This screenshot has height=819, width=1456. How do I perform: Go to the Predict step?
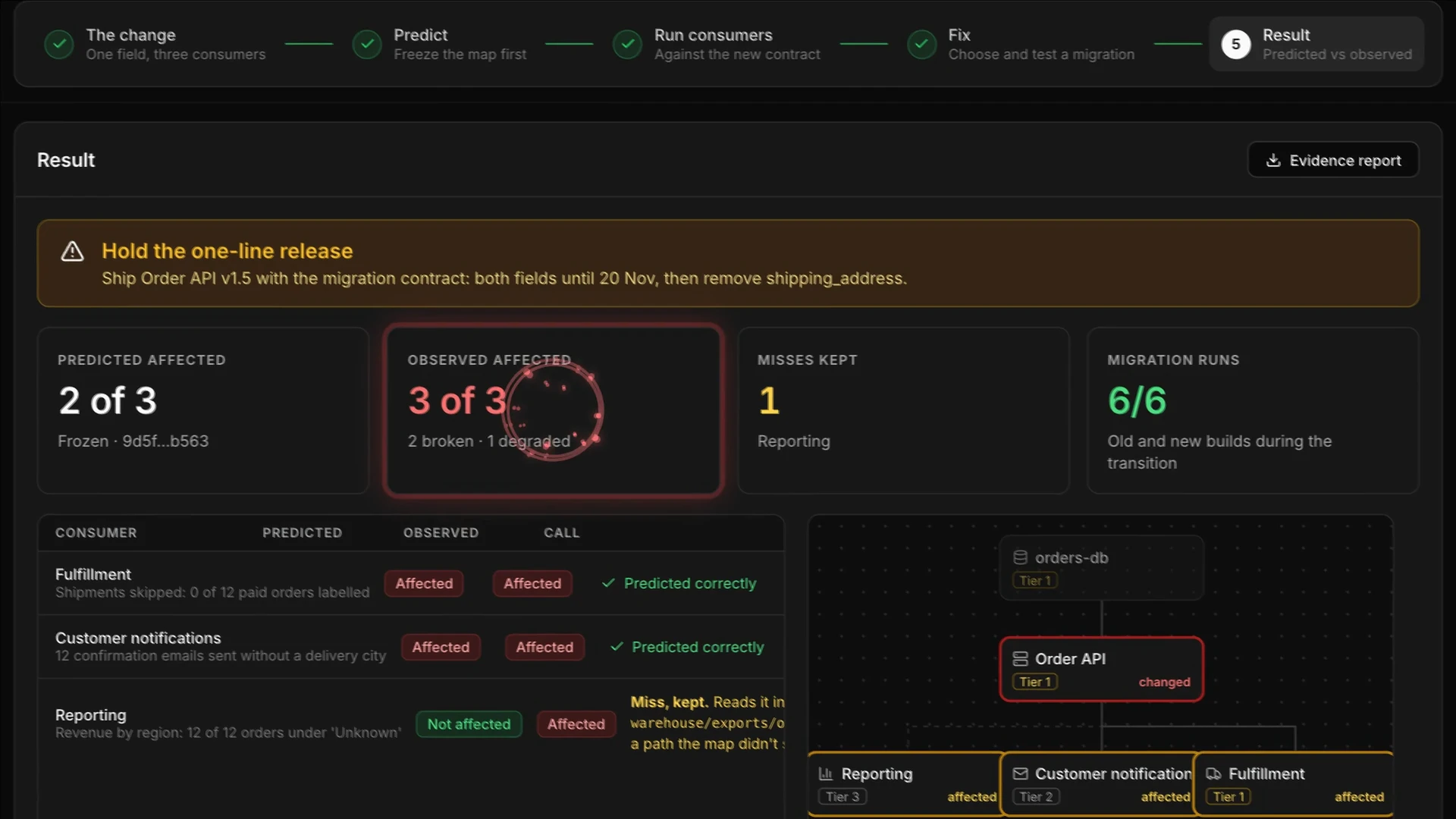click(439, 45)
